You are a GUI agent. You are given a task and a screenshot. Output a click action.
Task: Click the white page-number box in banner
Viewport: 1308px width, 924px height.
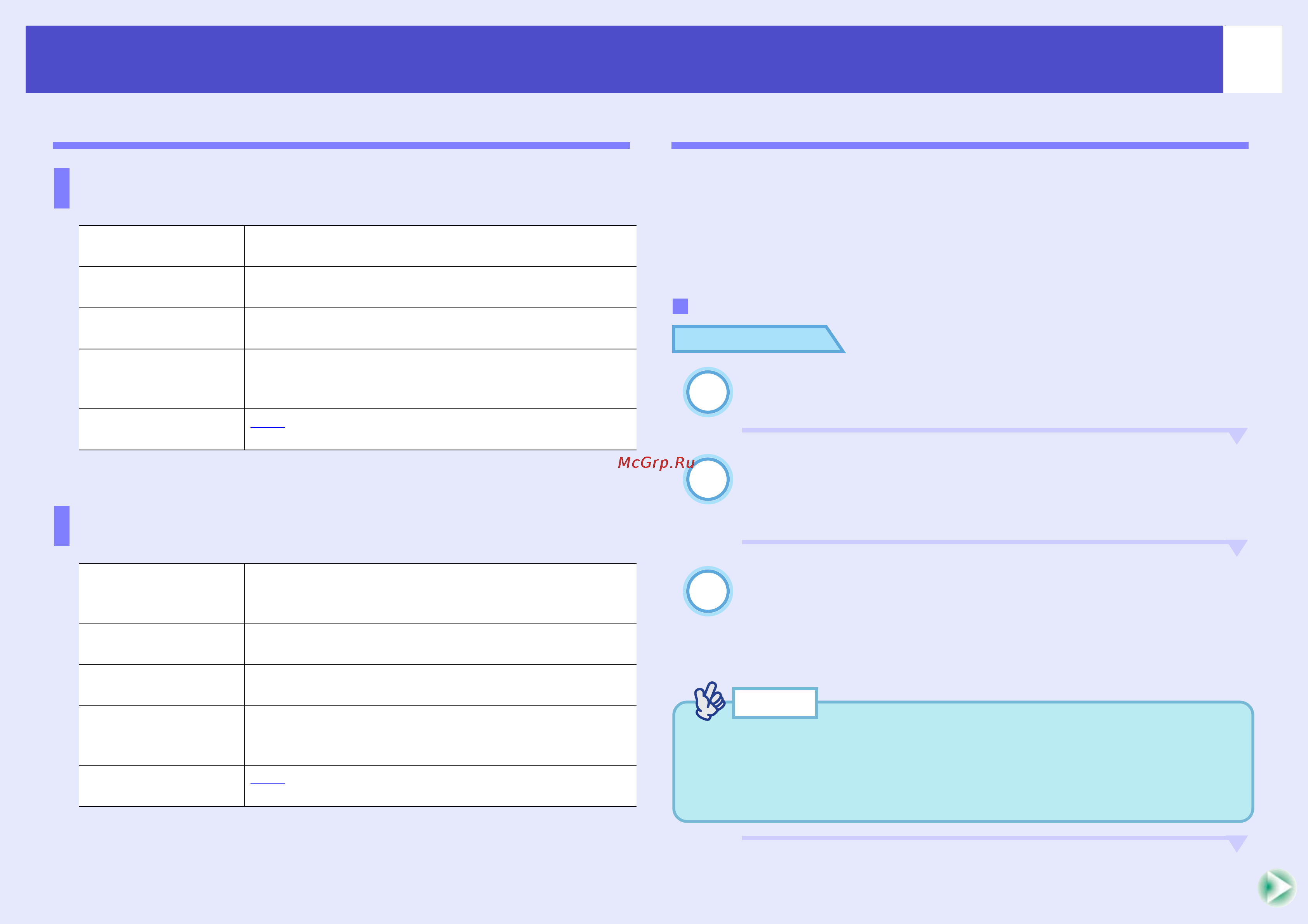(1253, 59)
